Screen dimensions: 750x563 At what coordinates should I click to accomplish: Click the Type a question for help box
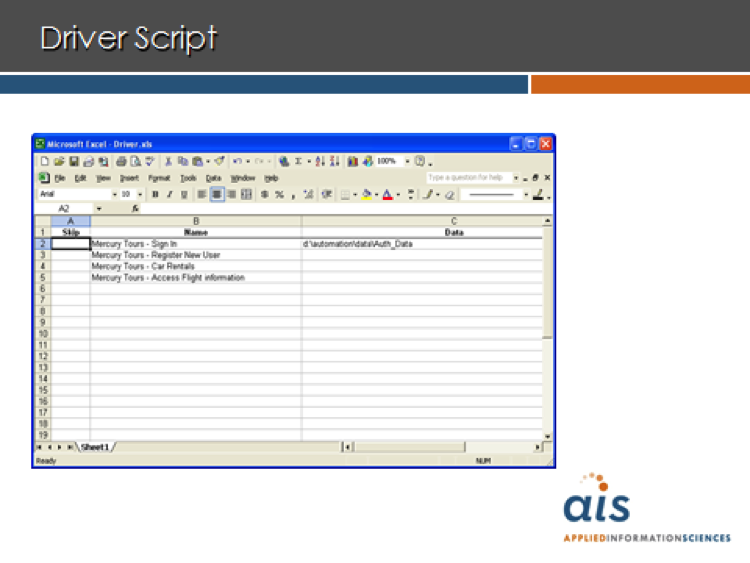(466, 178)
